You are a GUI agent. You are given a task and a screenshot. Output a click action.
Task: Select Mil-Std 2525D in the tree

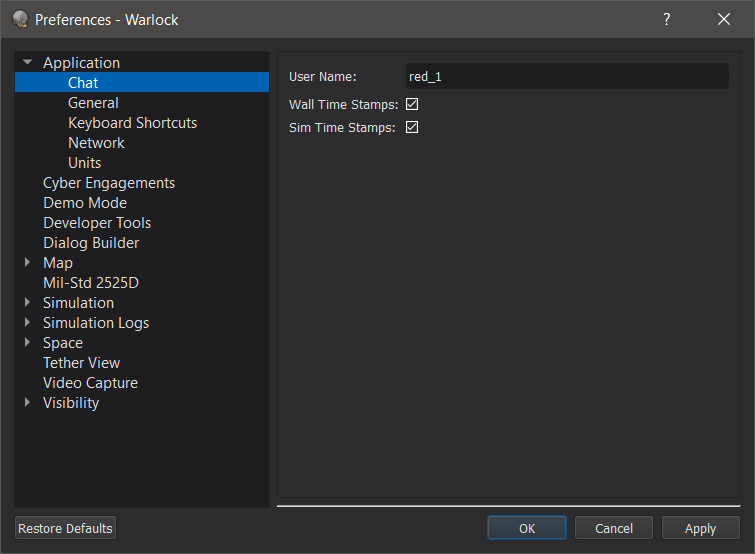pyautogui.click(x=91, y=283)
